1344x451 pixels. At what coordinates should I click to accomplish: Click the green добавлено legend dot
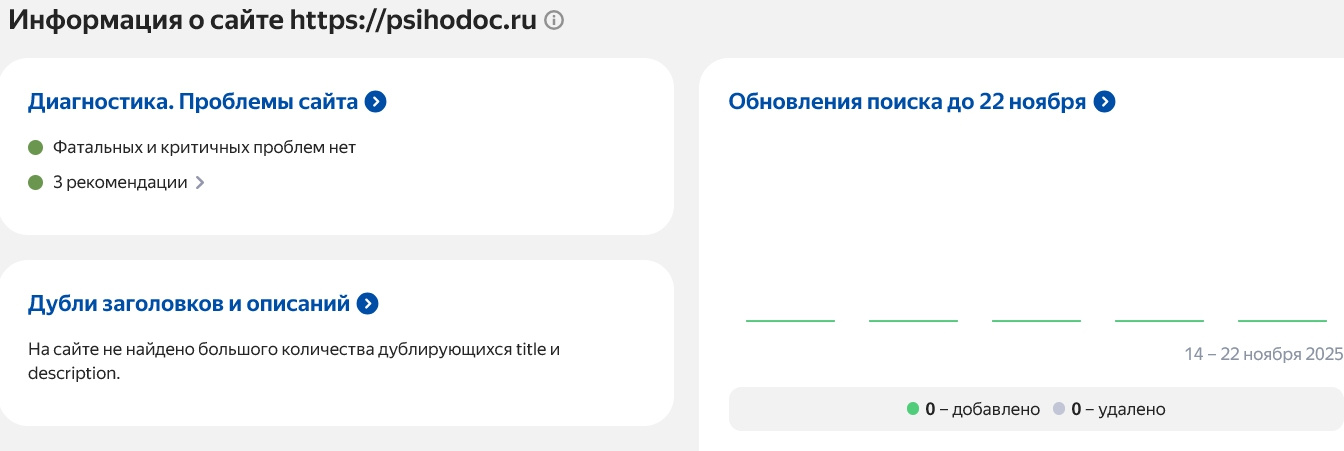click(912, 409)
